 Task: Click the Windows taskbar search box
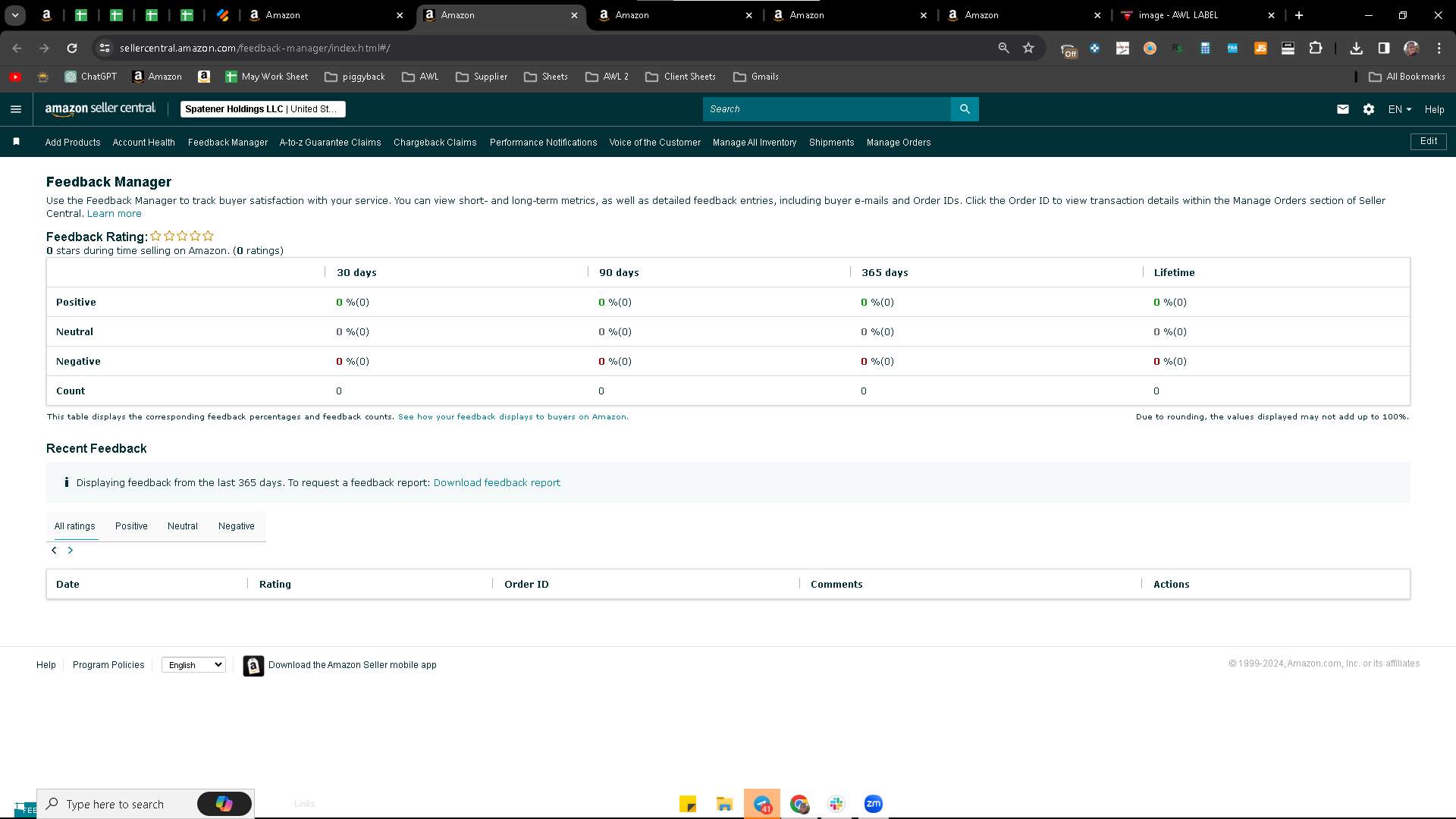[x=146, y=804]
